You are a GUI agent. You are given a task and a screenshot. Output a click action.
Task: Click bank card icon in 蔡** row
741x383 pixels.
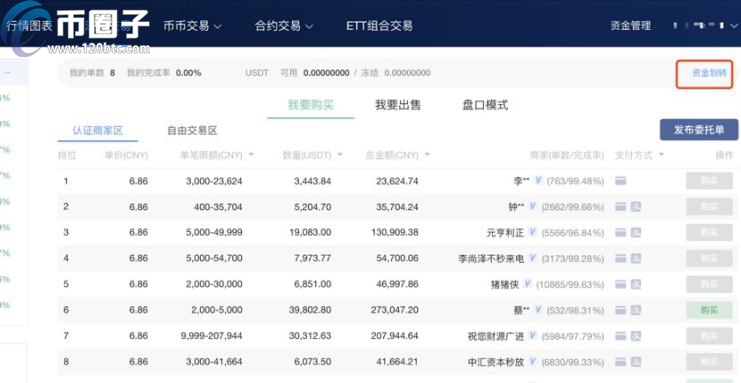pos(620,310)
